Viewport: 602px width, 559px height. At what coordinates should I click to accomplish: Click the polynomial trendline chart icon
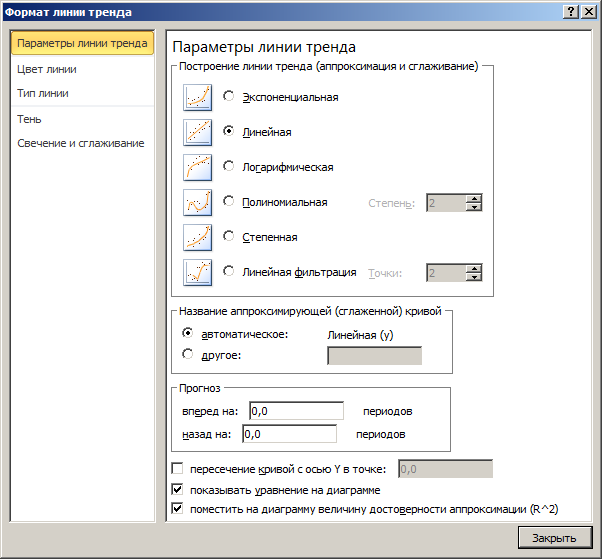[197, 202]
